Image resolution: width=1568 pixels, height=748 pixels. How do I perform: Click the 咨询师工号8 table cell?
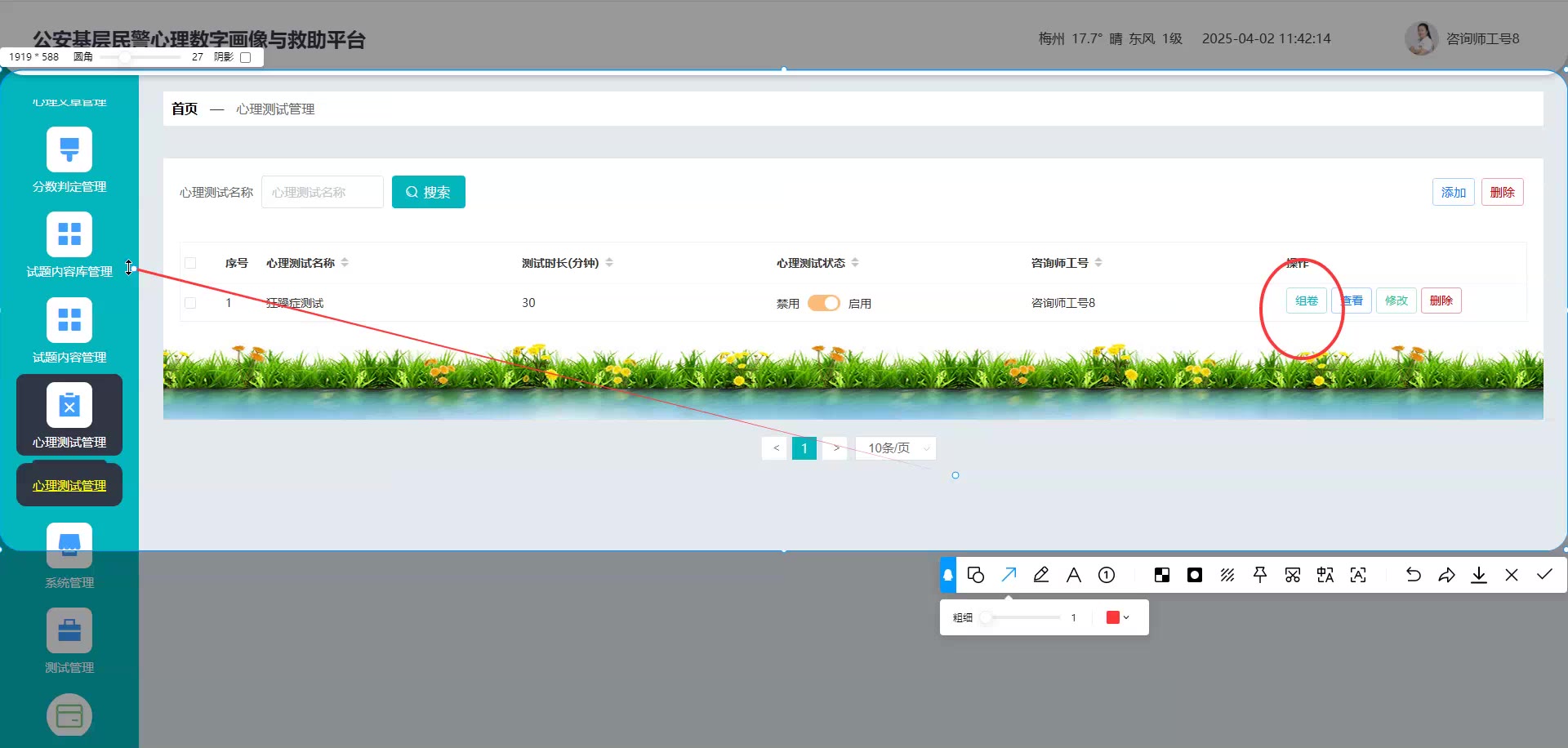pos(1063,303)
